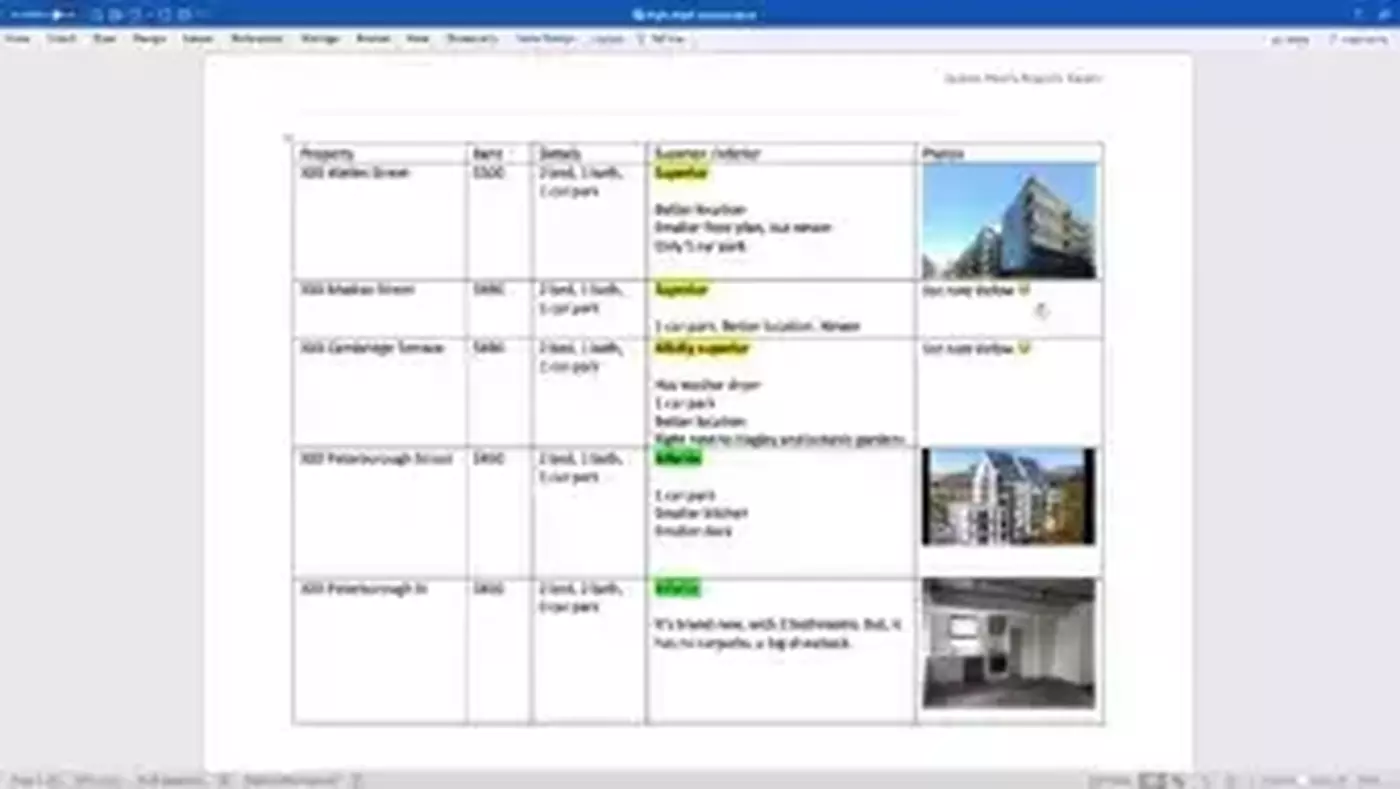Click the Tell me lightbulb icon

641,39
